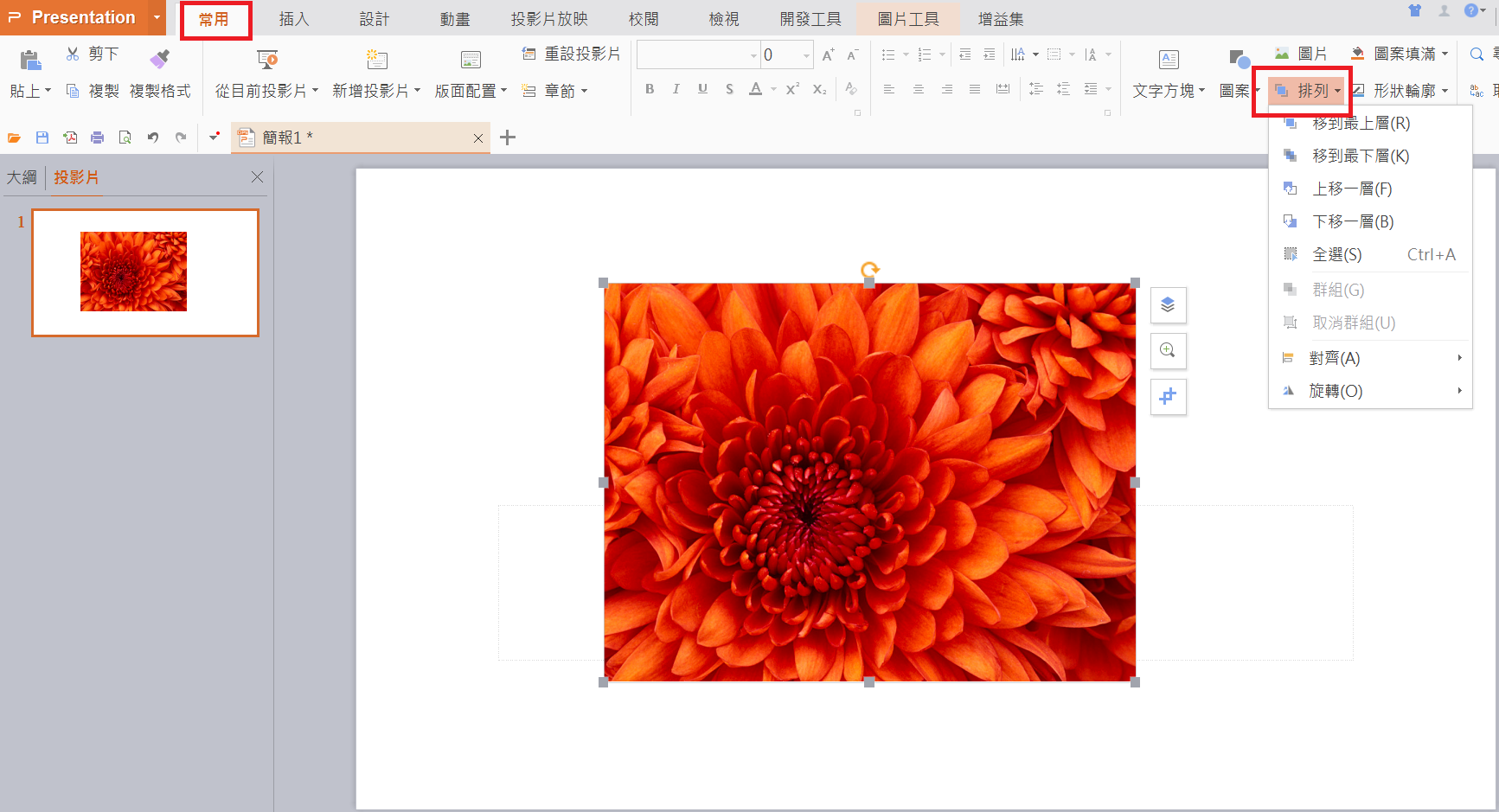Screen dimensions: 1499x812
Task: Click the open folder icon
Action: tap(14, 137)
